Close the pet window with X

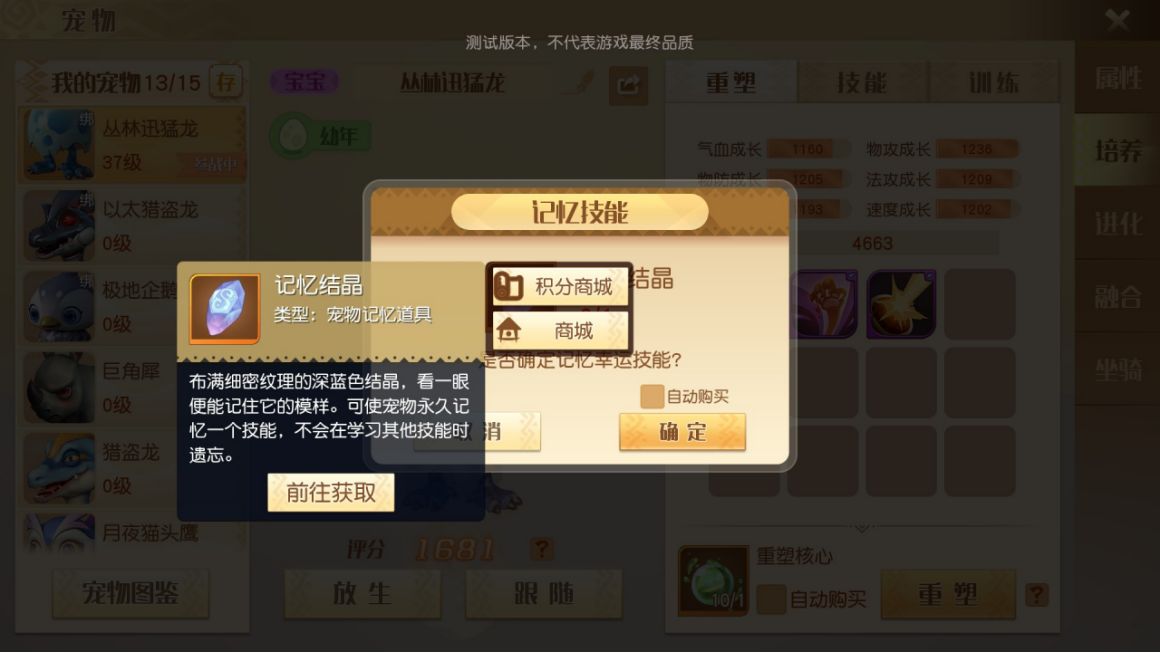(x=1117, y=19)
